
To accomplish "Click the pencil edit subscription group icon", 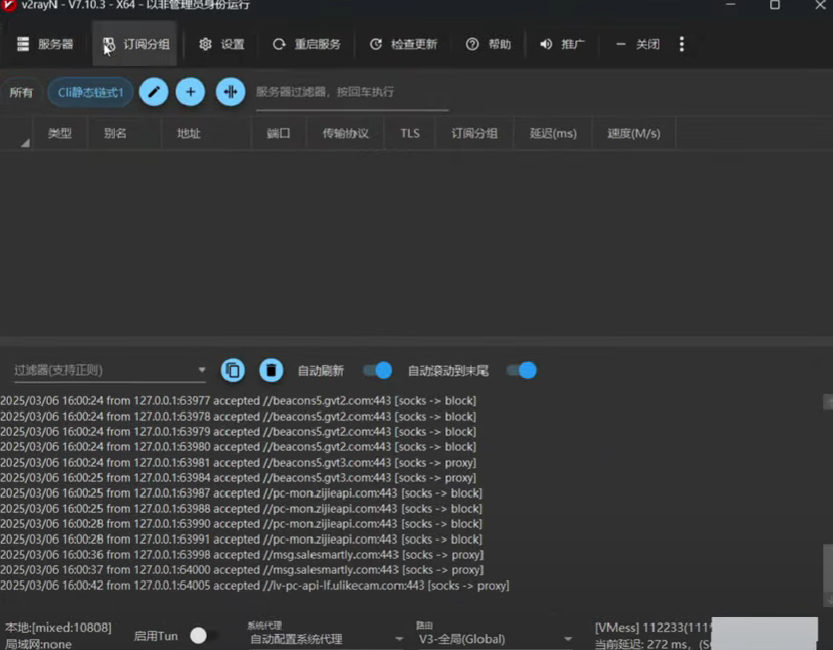I will tap(153, 92).
